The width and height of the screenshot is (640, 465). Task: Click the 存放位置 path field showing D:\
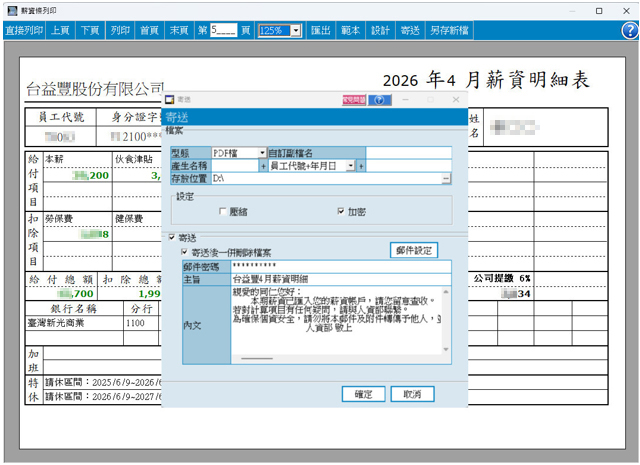[327, 178]
